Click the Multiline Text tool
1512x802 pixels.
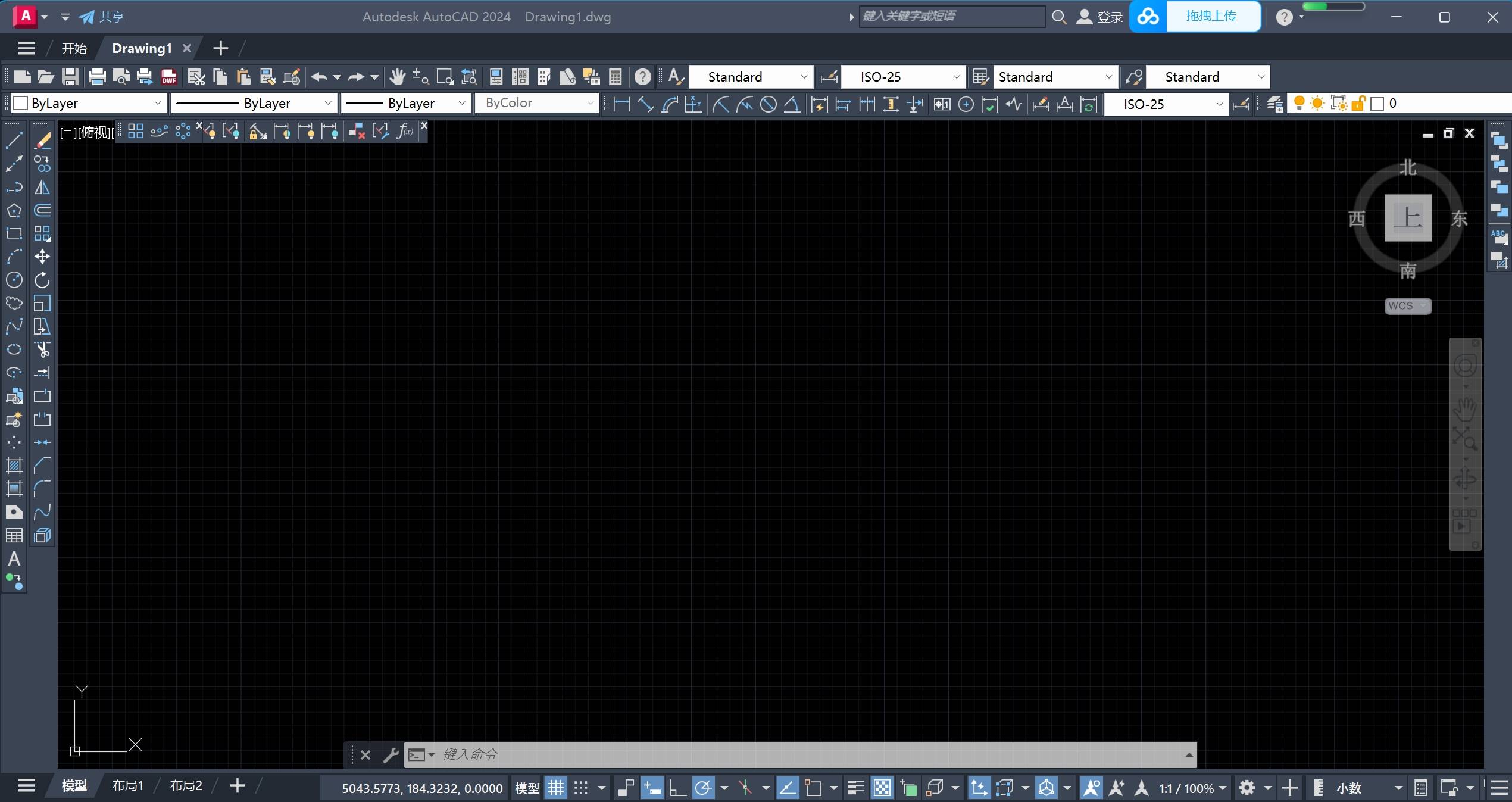[x=14, y=559]
